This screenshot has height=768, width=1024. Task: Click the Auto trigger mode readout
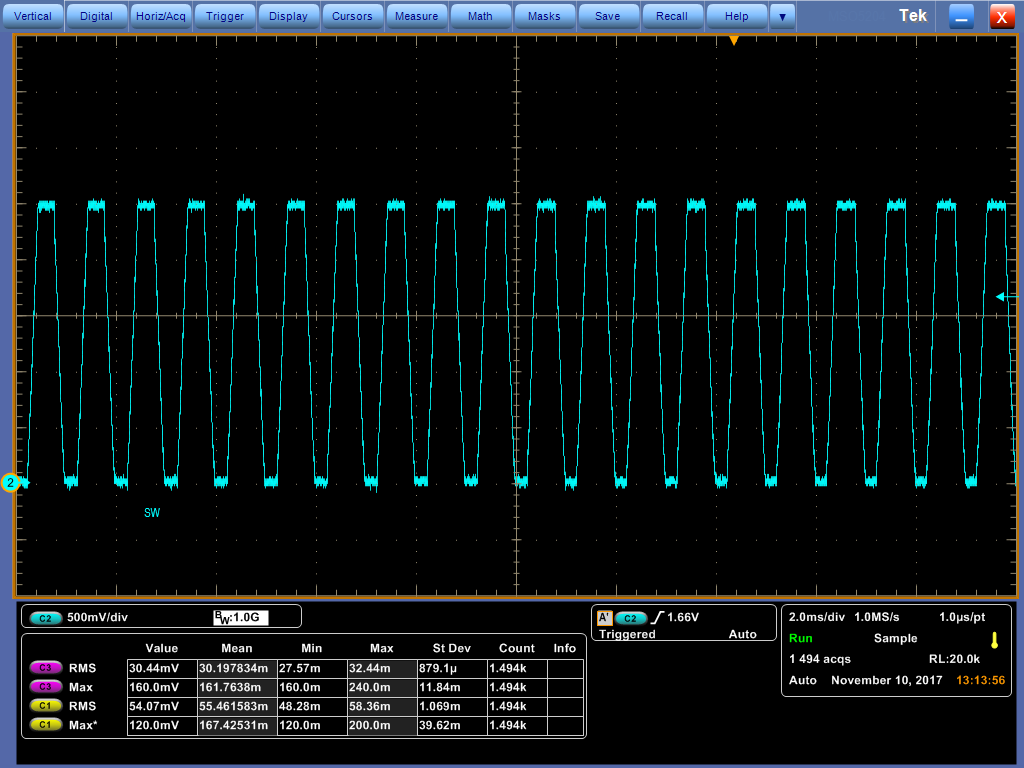click(743, 634)
